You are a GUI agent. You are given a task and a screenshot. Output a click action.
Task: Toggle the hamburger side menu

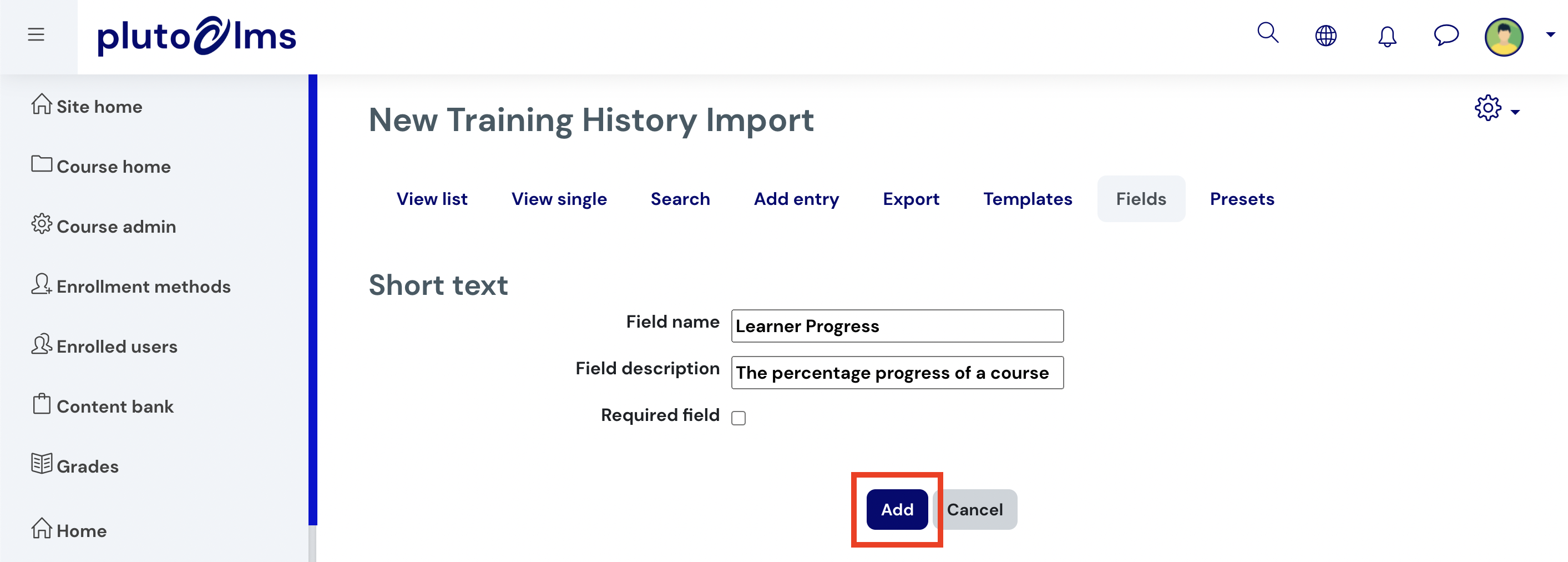pos(36,35)
